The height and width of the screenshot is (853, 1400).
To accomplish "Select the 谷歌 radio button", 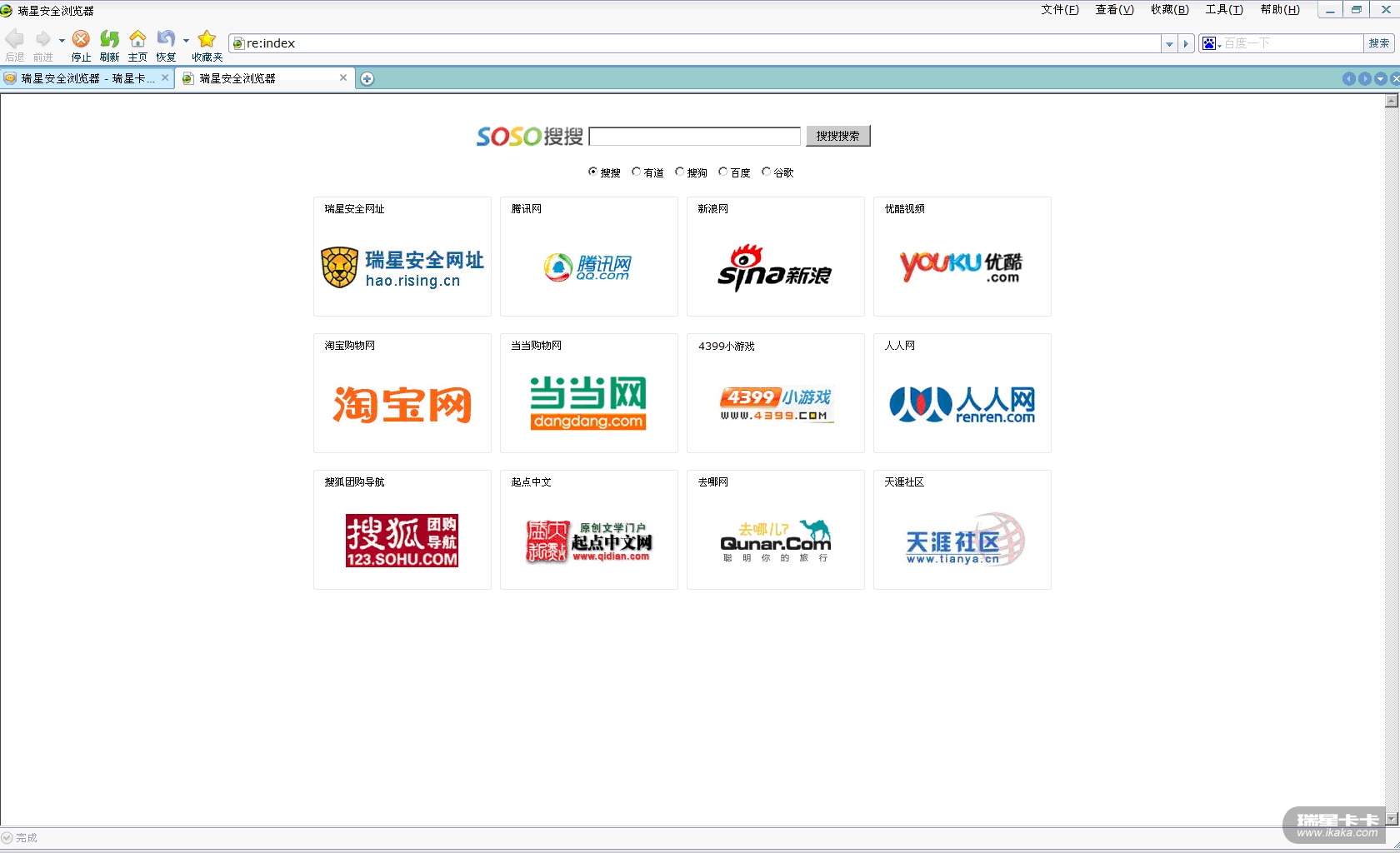I will pyautogui.click(x=767, y=172).
